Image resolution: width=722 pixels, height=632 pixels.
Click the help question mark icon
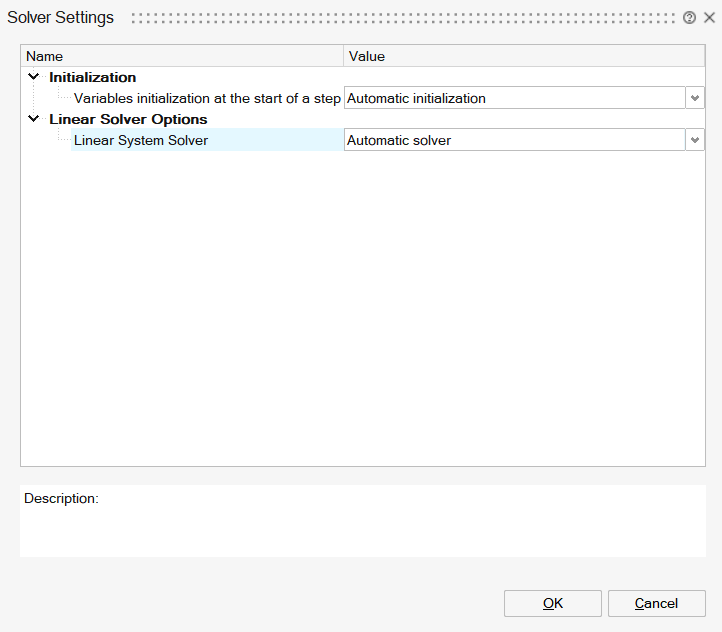pyautogui.click(x=689, y=18)
